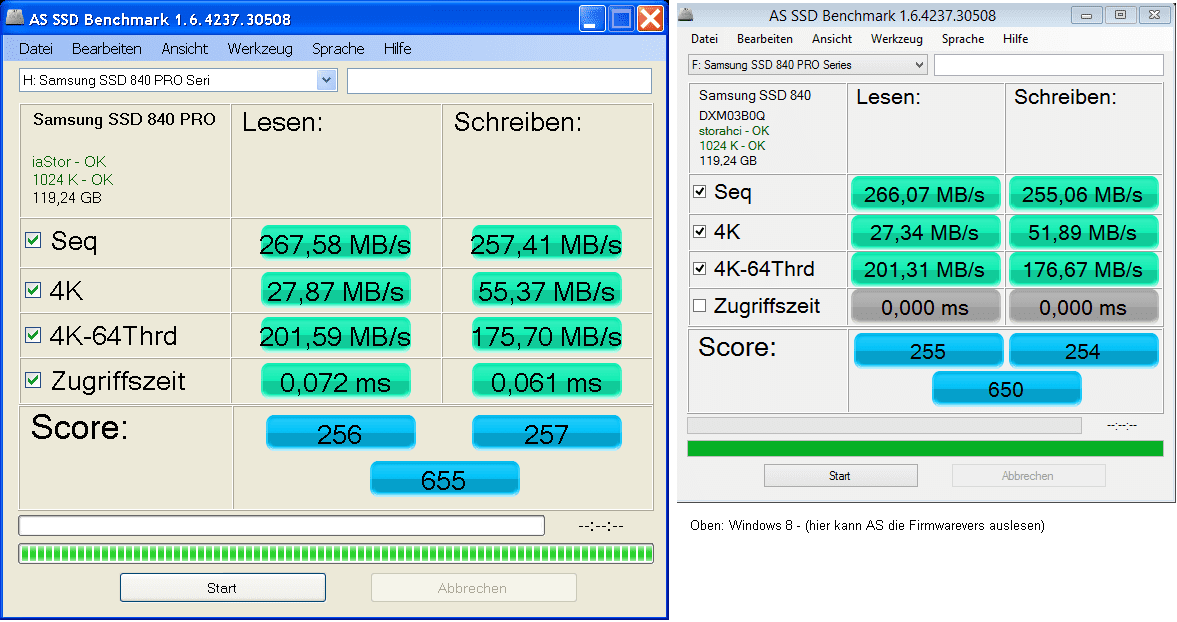Open Bearbeiten menu in right window

765,39
